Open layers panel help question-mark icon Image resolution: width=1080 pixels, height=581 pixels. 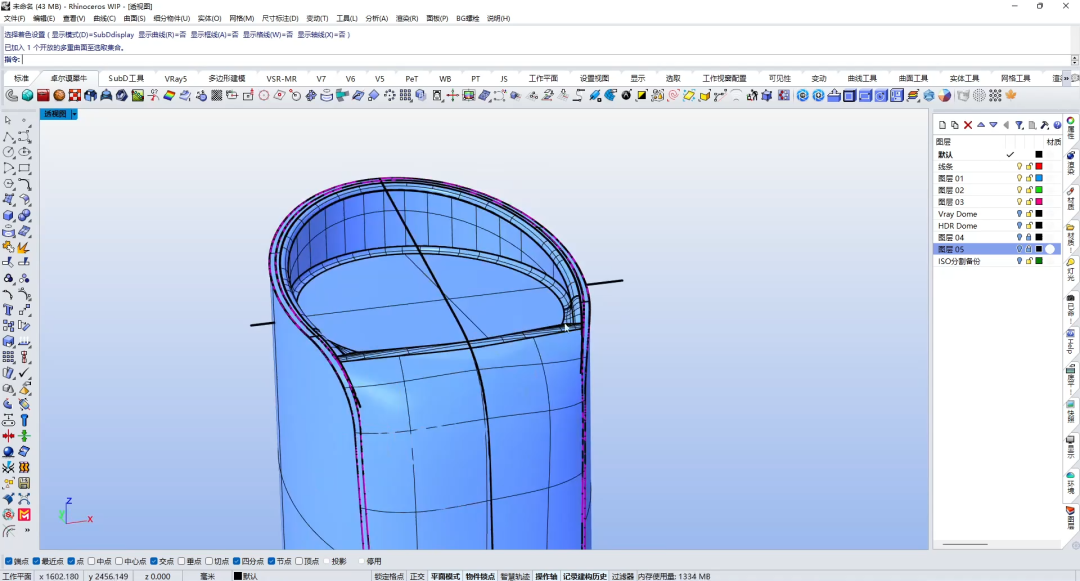1057,125
